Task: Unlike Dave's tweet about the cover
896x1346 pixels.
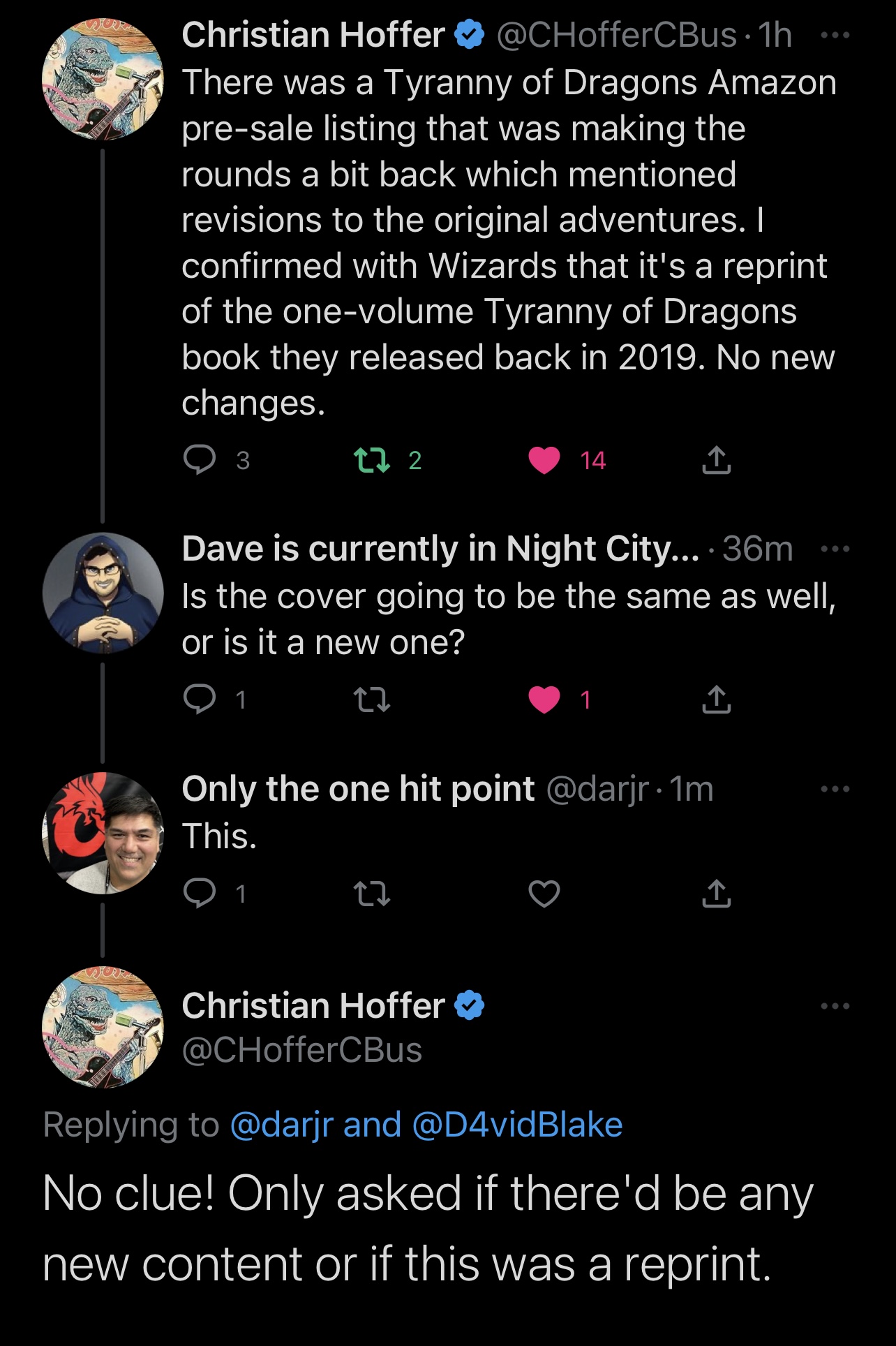Action: 544,699
